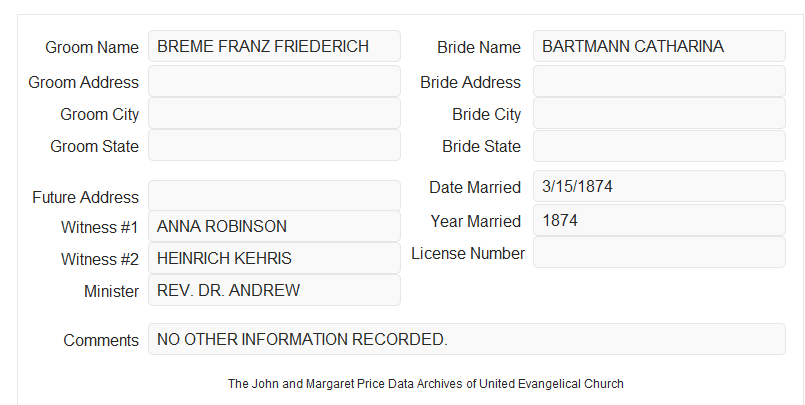Focus the Groom State input

[274, 145]
